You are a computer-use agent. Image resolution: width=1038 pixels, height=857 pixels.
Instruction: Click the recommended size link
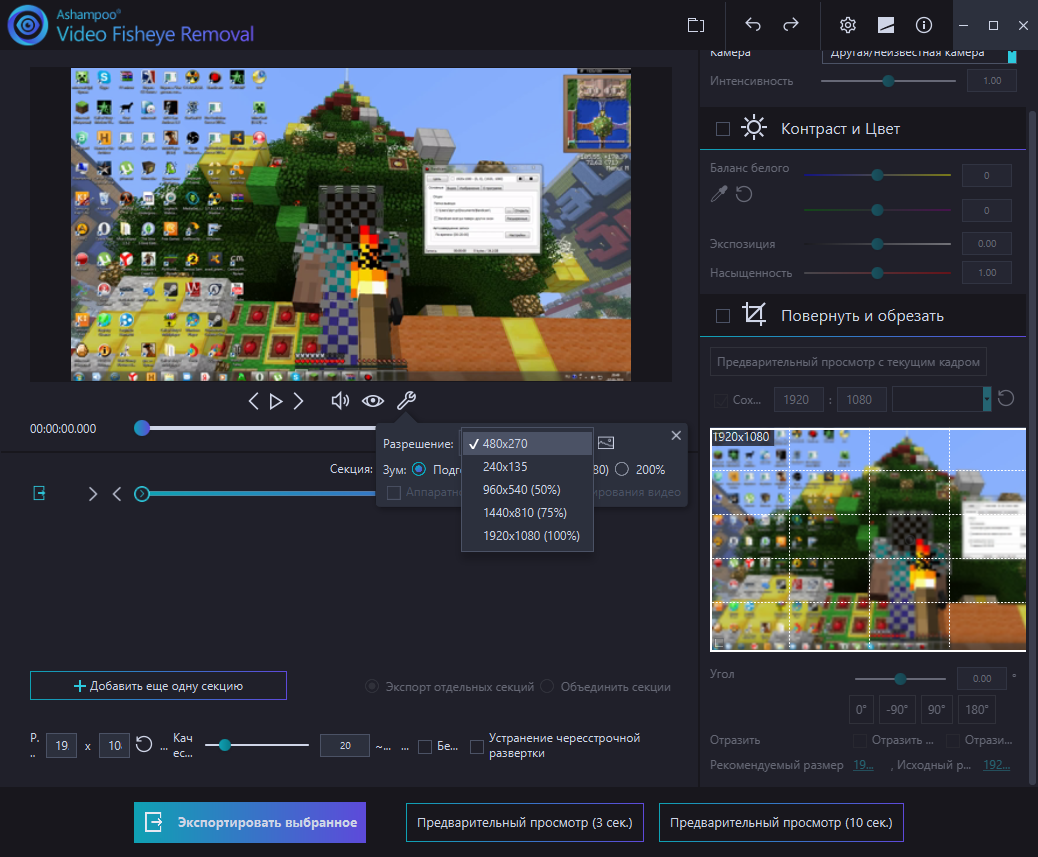click(863, 765)
